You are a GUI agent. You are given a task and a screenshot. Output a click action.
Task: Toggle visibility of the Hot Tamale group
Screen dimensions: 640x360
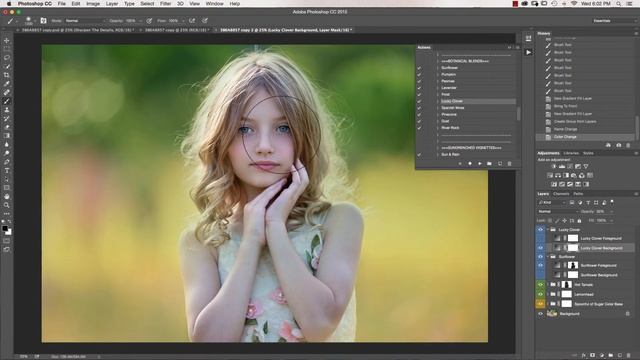pos(540,284)
